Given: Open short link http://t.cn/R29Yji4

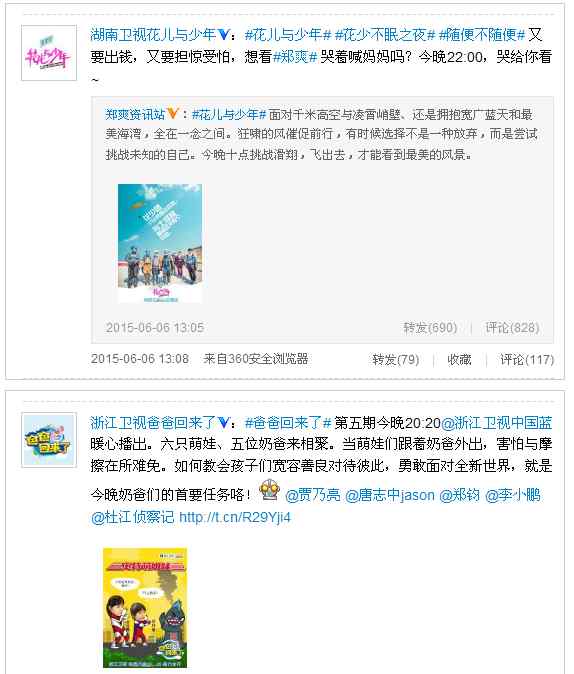Looking at the screenshot, I should [235, 517].
